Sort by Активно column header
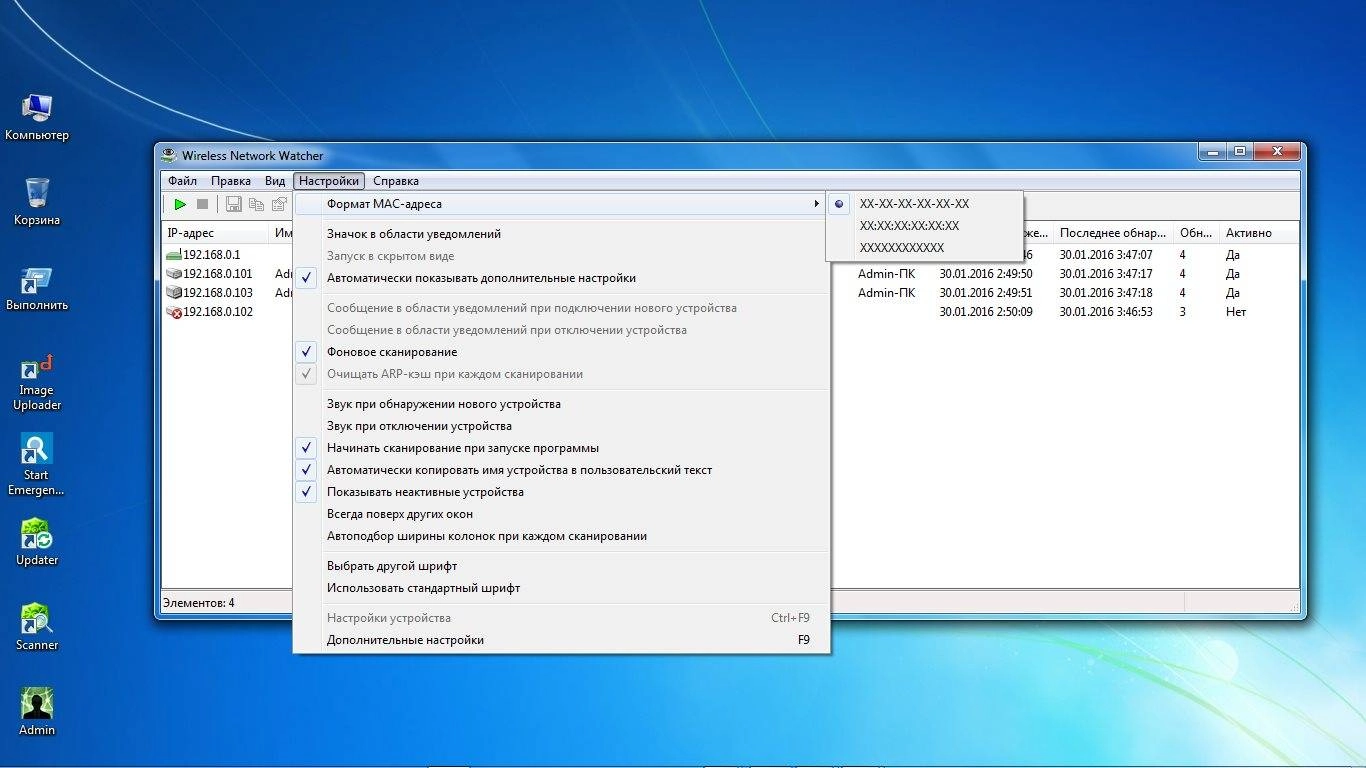This screenshot has width=1366, height=768. pos(1258,233)
